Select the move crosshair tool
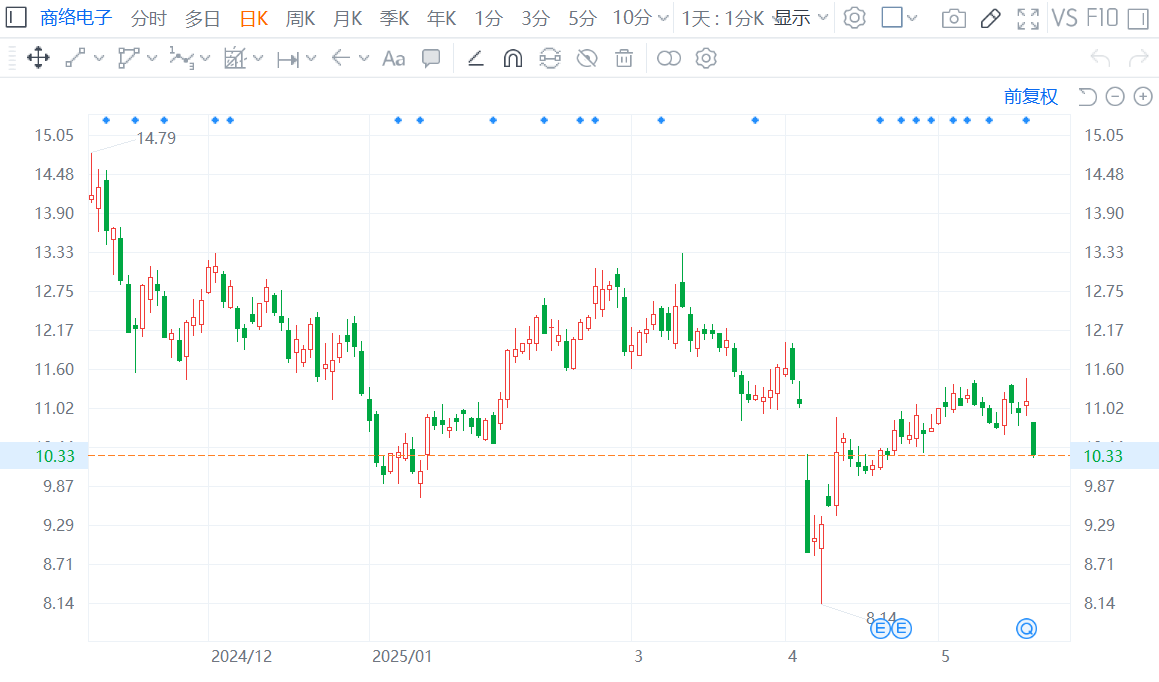Screen dimensions: 1159x682 point(38,58)
